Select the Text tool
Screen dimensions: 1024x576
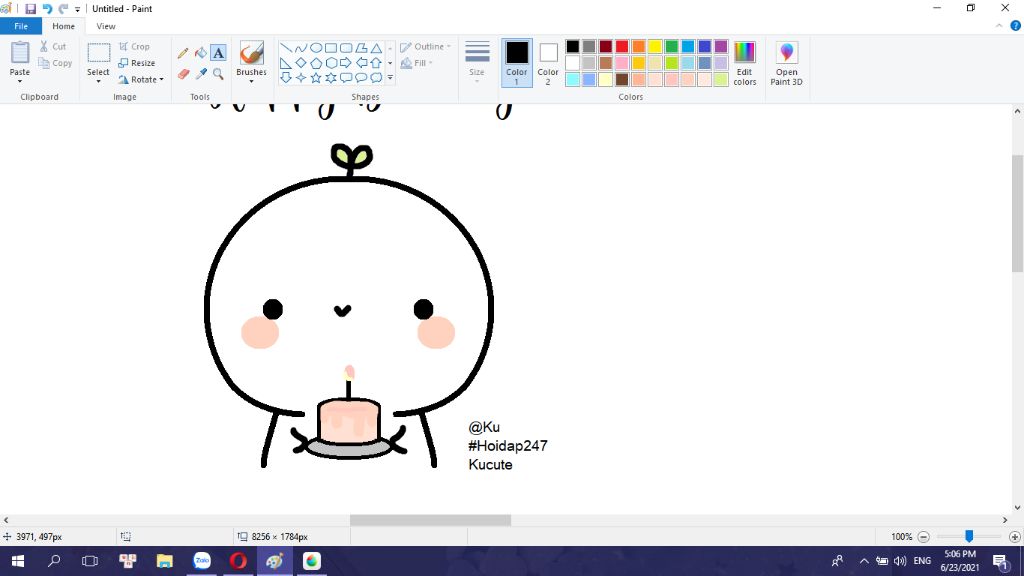pos(218,53)
